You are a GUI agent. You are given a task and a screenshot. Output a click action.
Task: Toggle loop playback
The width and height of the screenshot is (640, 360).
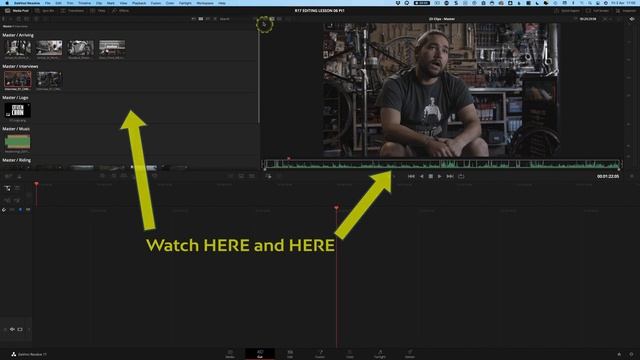pos(461,176)
